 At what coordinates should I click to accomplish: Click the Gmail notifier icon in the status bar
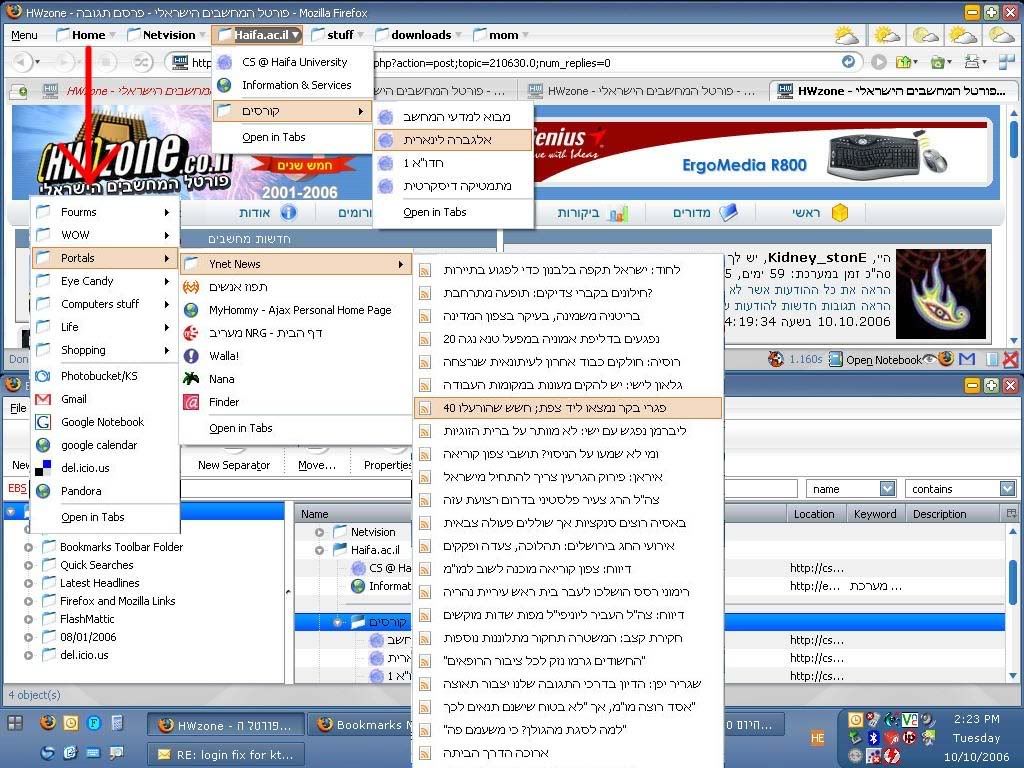(967, 359)
